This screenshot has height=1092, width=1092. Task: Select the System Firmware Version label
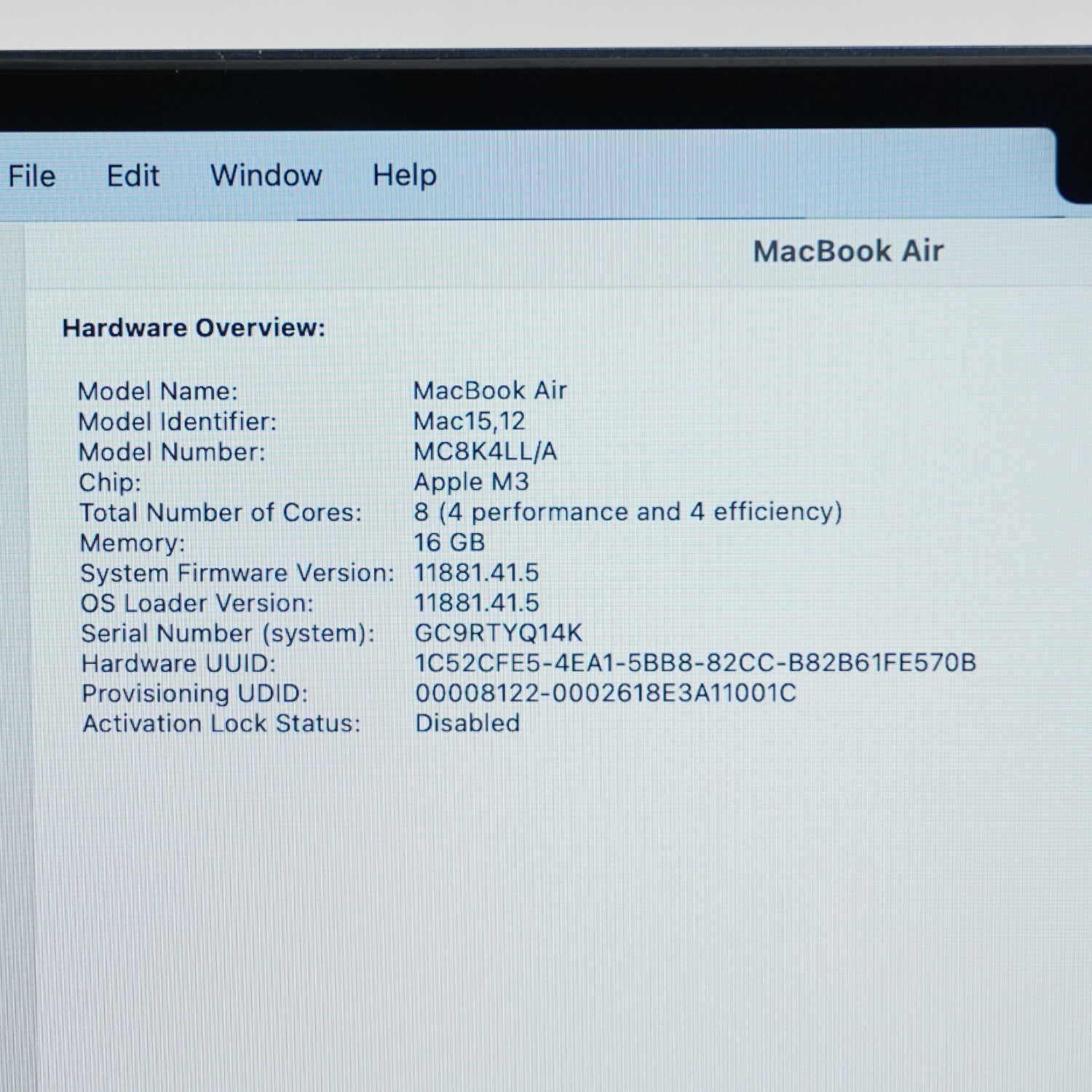tap(237, 573)
